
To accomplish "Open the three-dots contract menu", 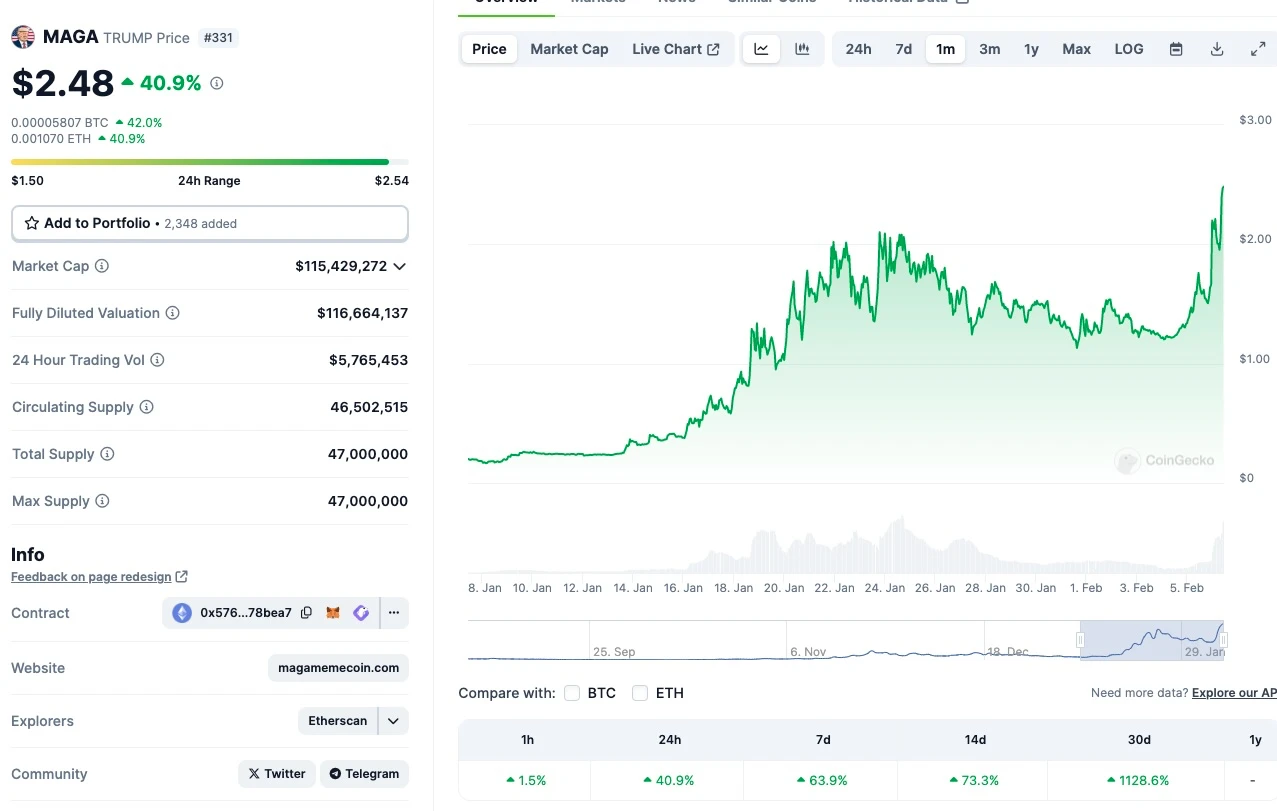I will pos(394,613).
